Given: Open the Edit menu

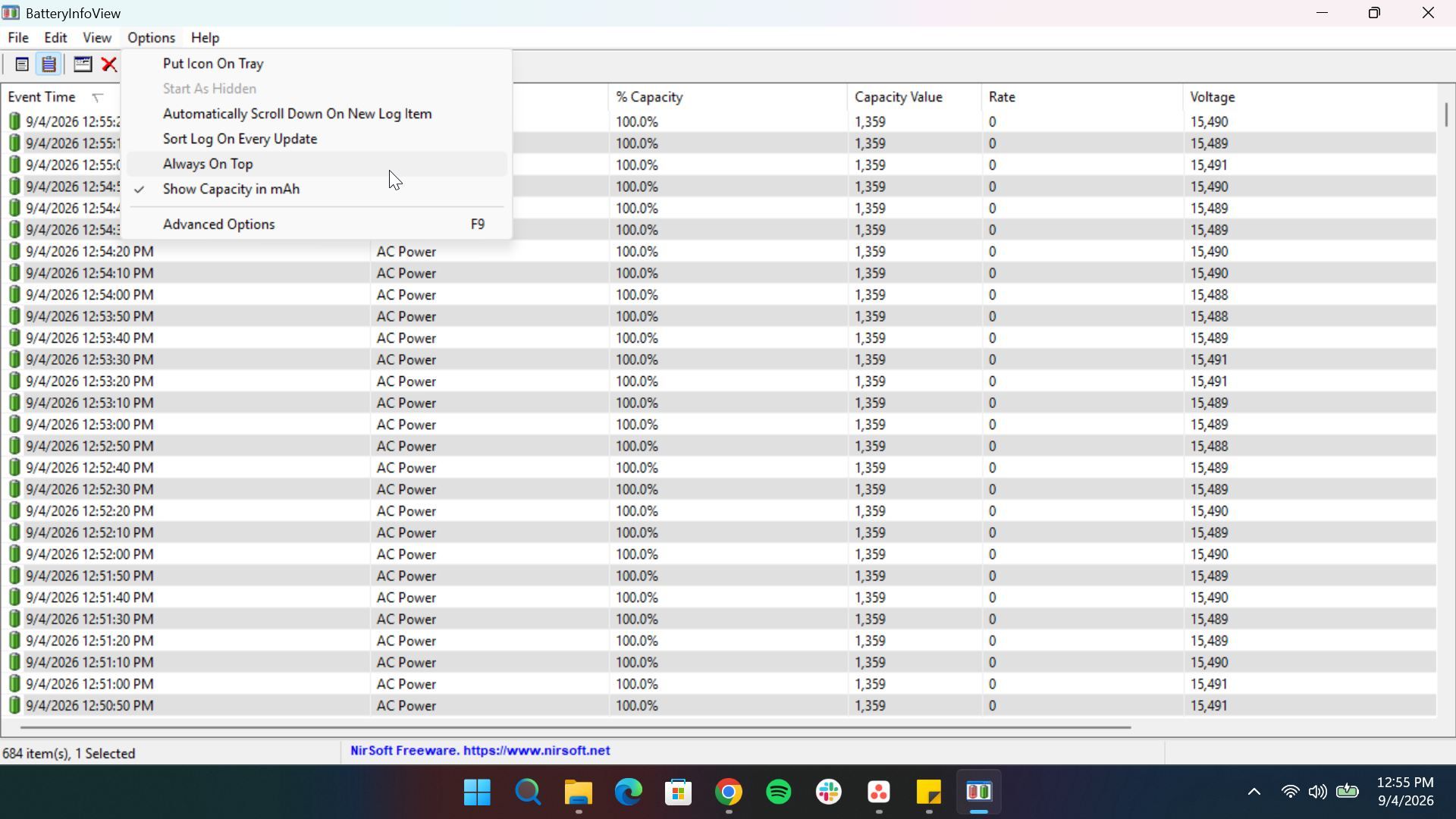Looking at the screenshot, I should [55, 38].
